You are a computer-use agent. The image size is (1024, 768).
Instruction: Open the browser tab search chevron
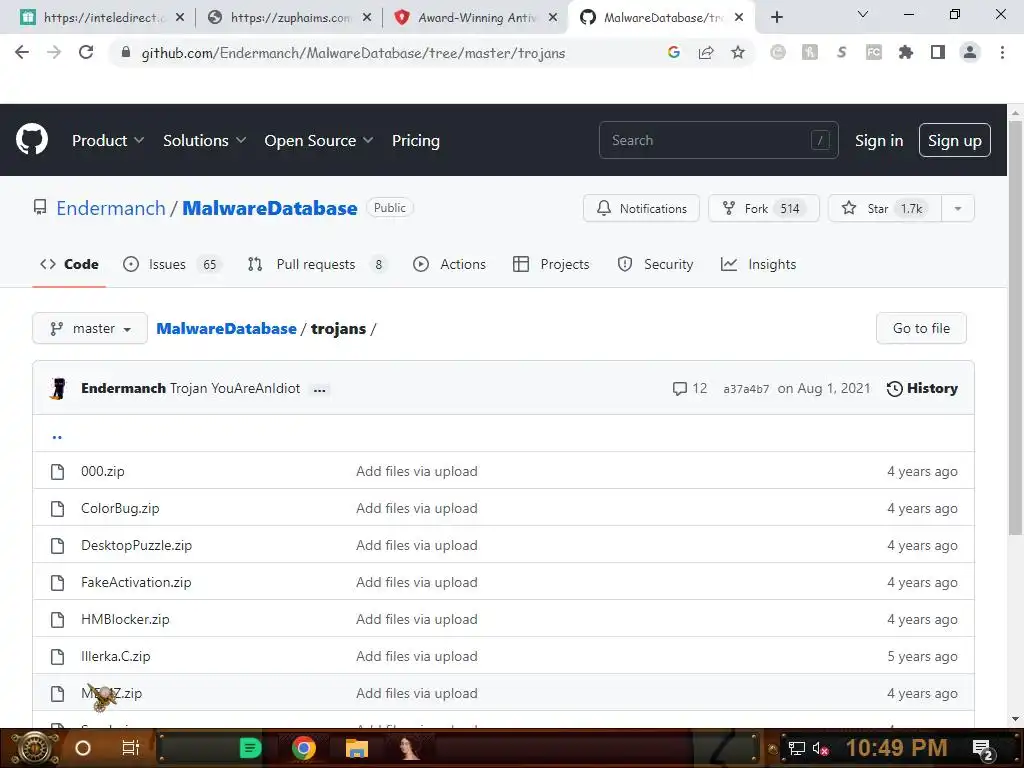863,14
